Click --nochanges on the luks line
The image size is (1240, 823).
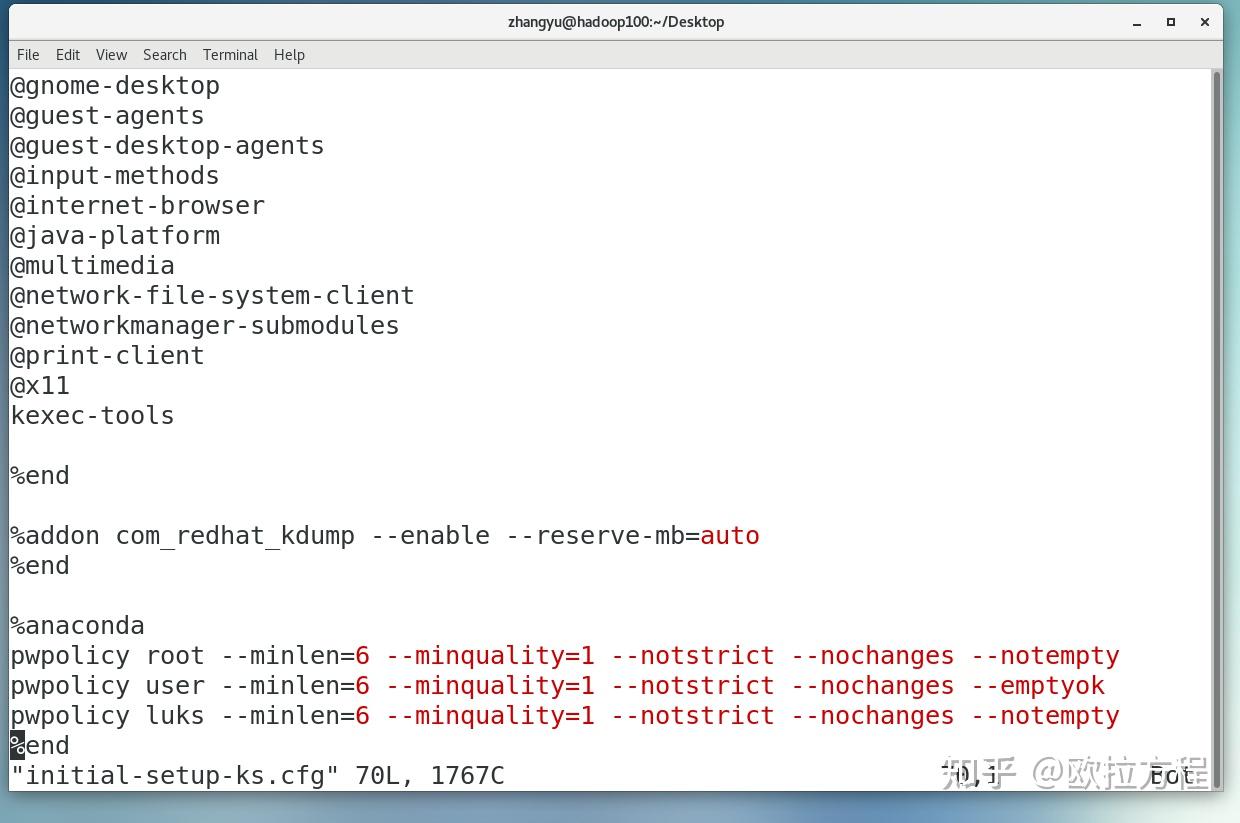[x=872, y=716]
